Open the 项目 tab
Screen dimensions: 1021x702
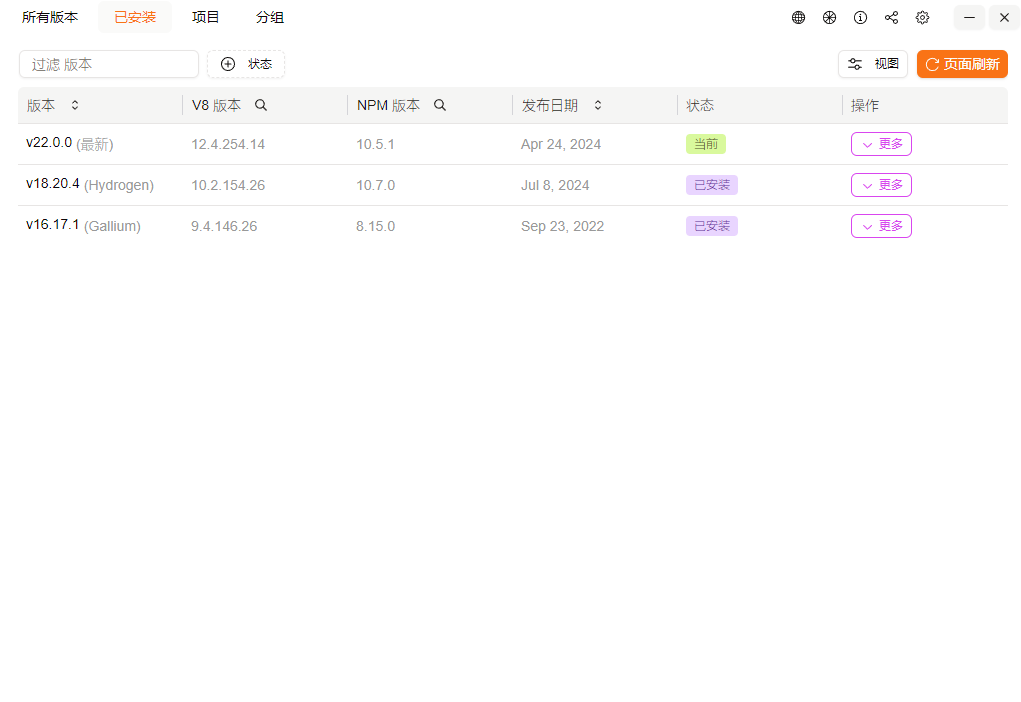point(206,18)
